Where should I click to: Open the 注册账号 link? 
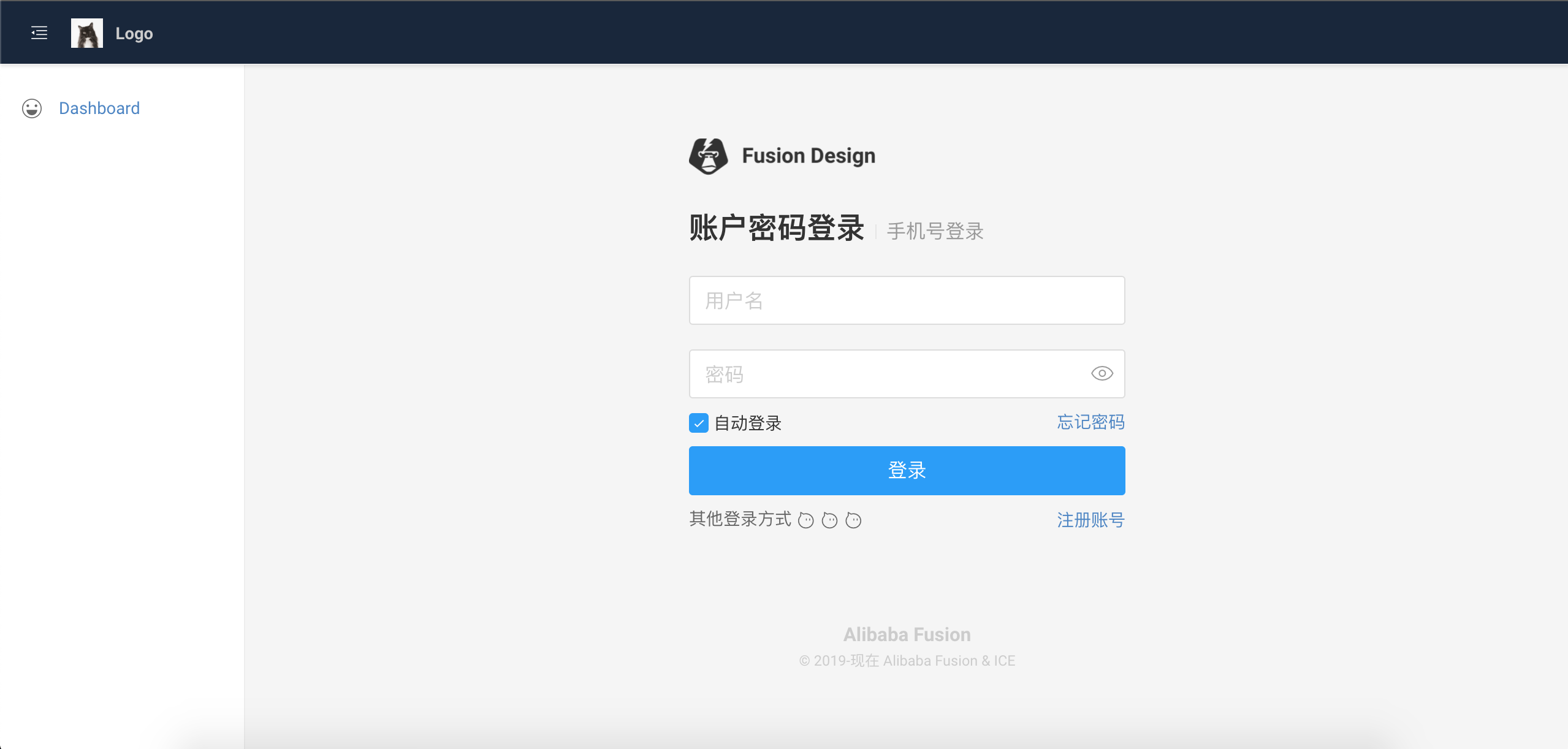[1090, 520]
